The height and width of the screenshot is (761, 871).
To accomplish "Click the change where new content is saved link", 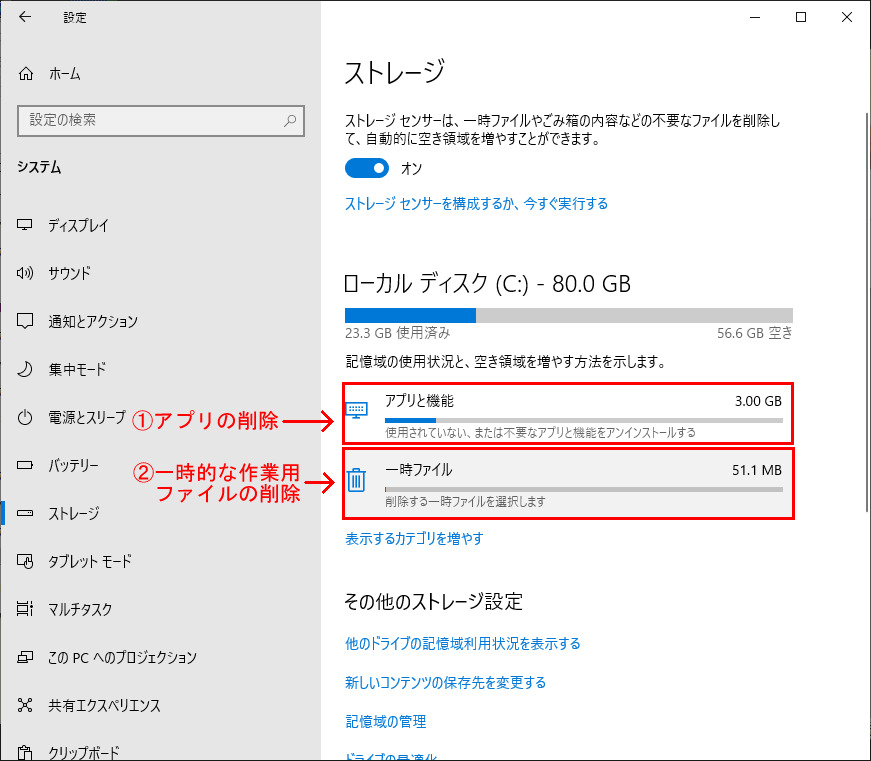I will 445,683.
